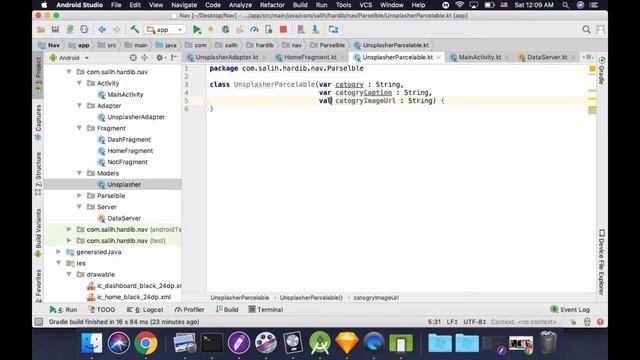Attach debugger to Android process icon

point(269,29)
